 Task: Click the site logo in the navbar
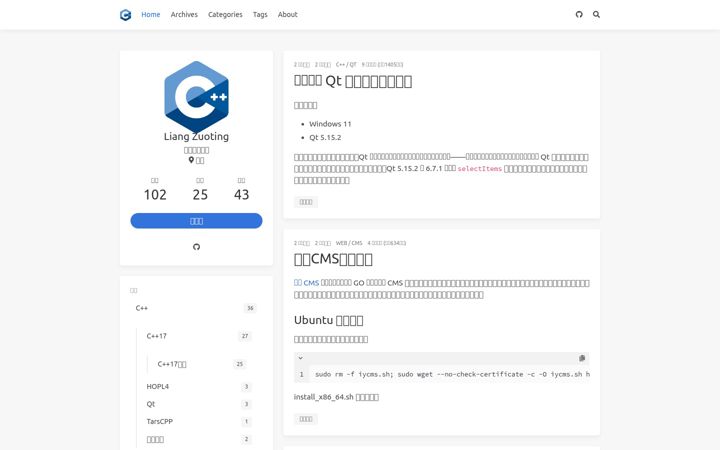coord(125,15)
